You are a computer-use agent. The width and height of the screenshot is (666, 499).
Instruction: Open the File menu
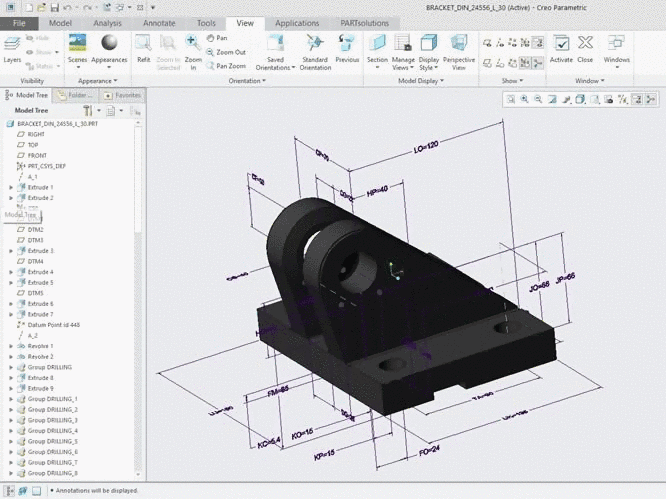[20, 22]
